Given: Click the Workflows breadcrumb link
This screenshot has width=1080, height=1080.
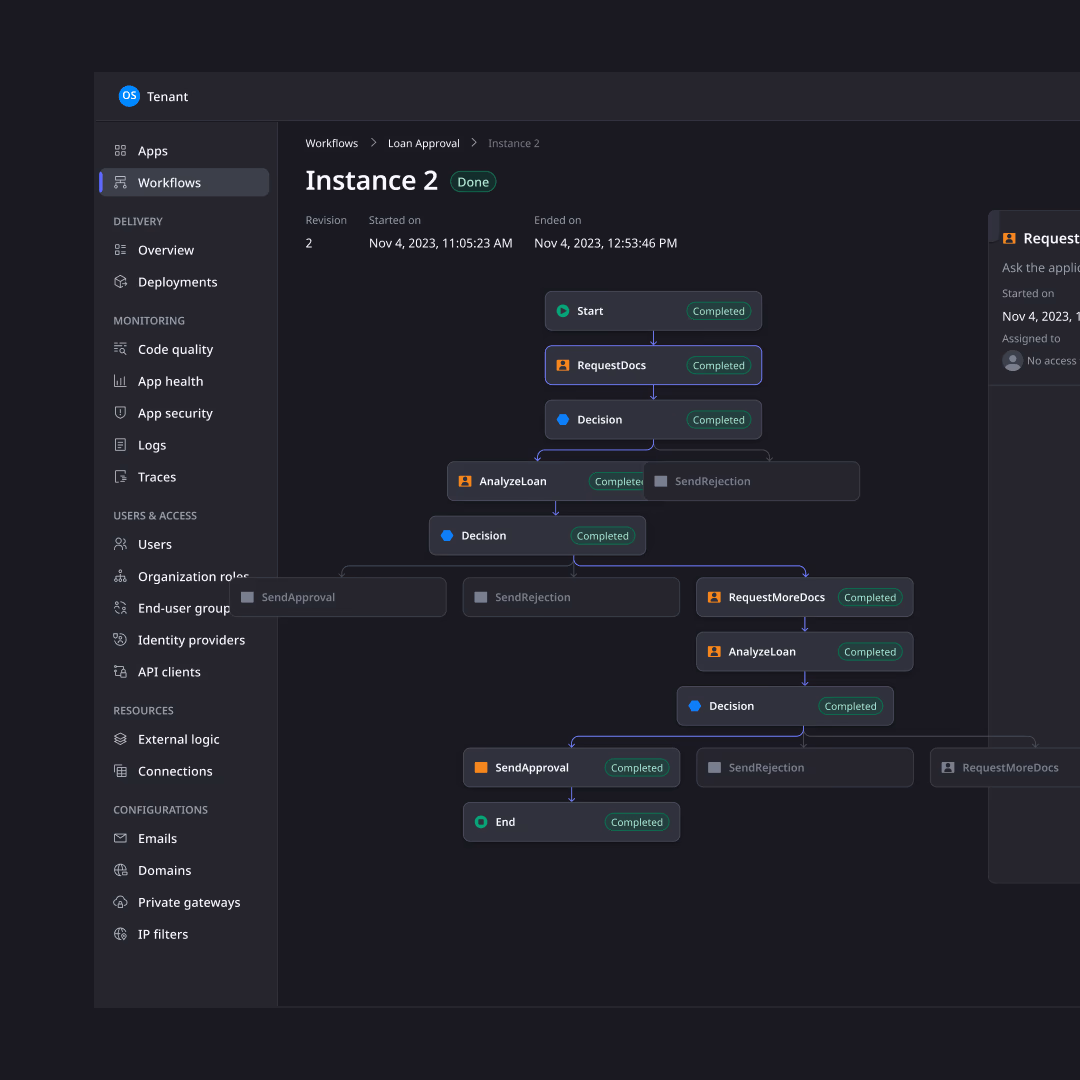Looking at the screenshot, I should click(331, 143).
